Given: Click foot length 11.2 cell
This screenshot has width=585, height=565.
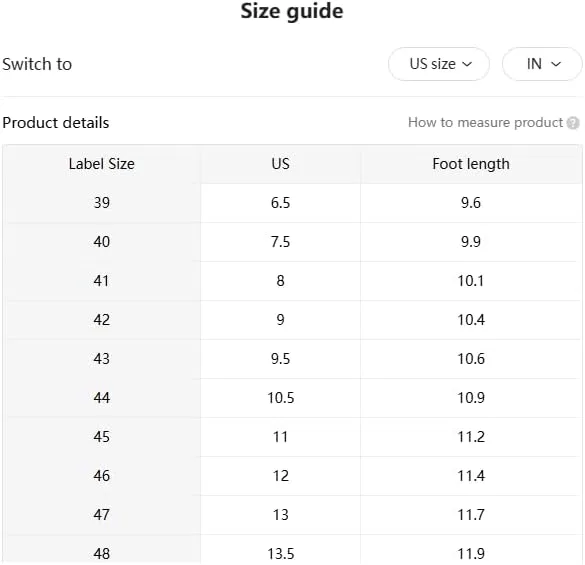Looking at the screenshot, I should point(471,437).
